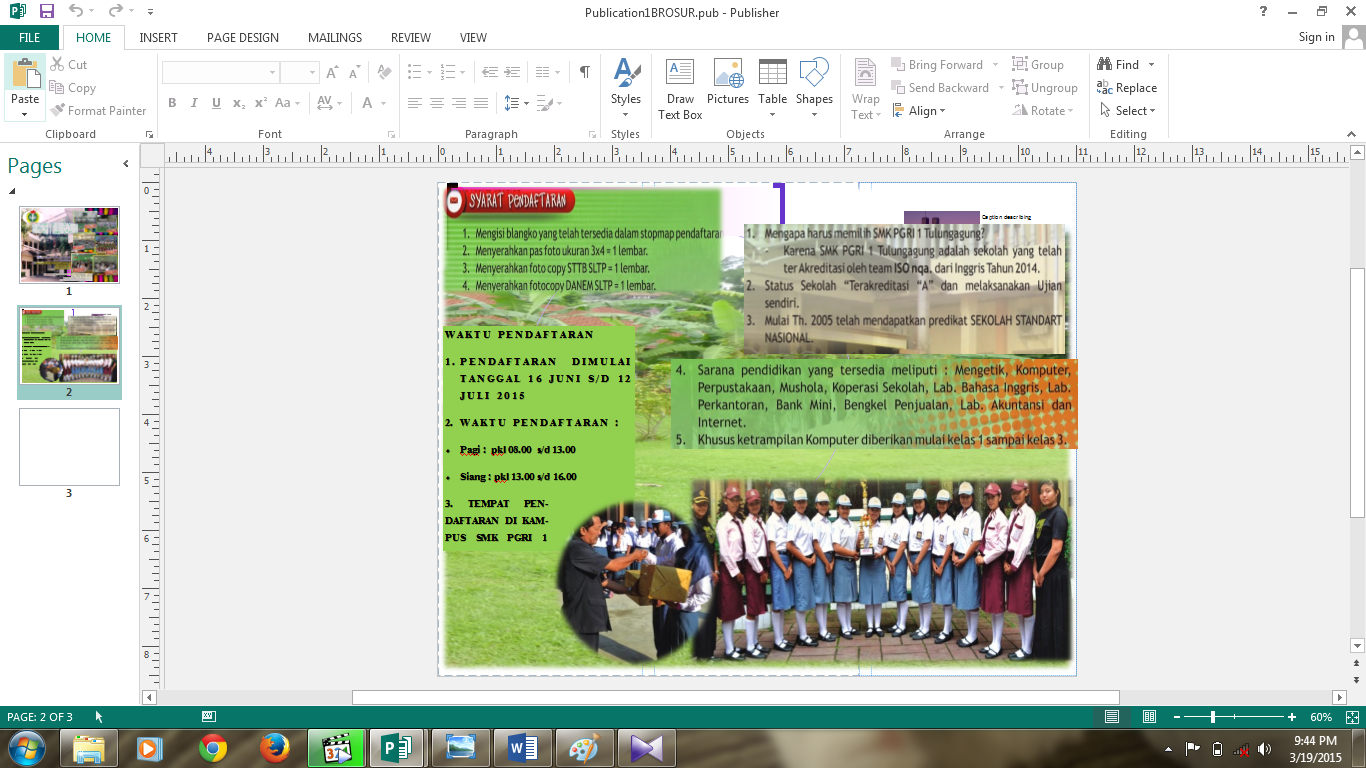1366x768 pixels.
Task: Toggle Superscript formatting
Action: point(260,103)
